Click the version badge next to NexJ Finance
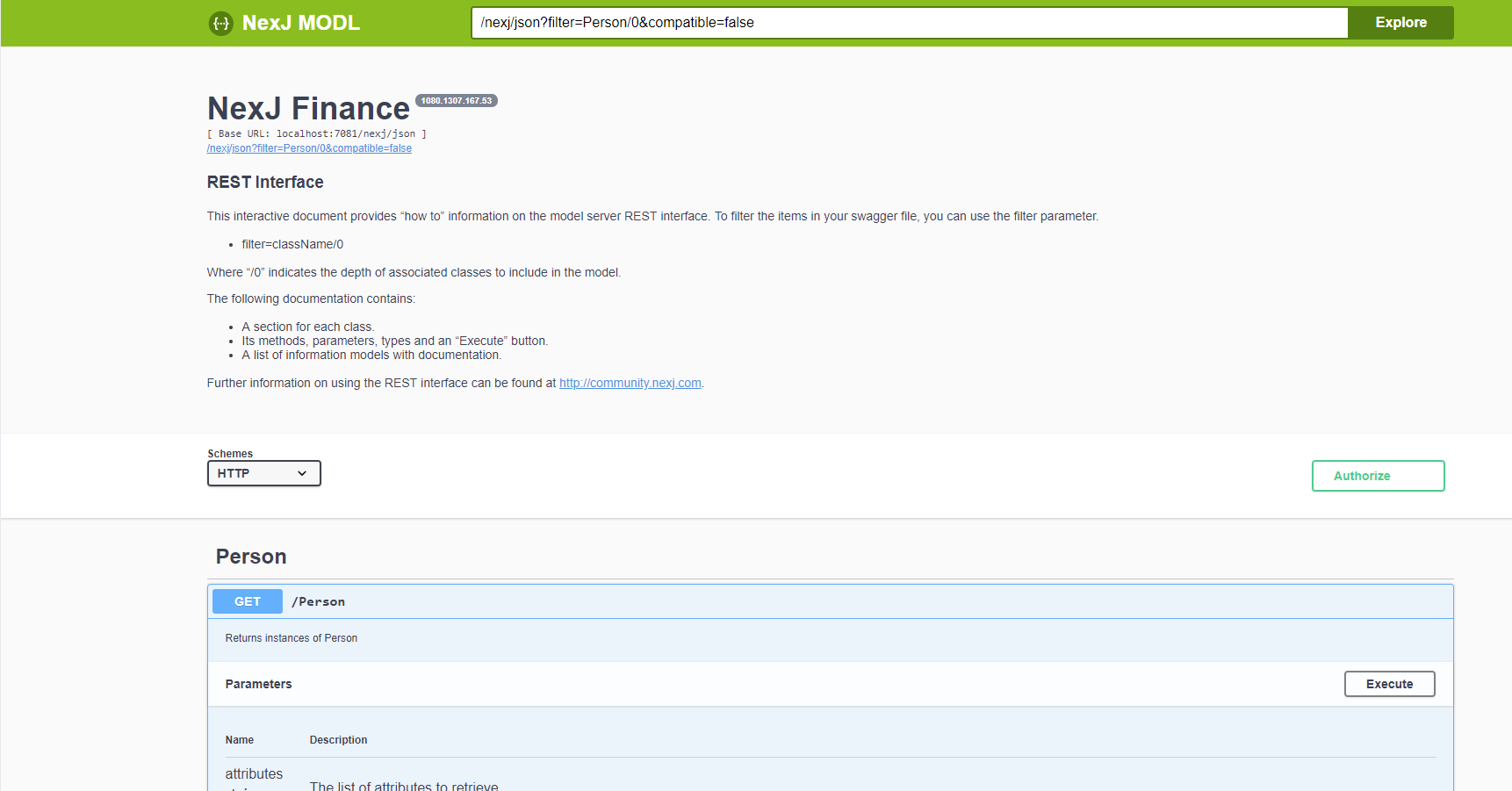1512x791 pixels. (456, 101)
